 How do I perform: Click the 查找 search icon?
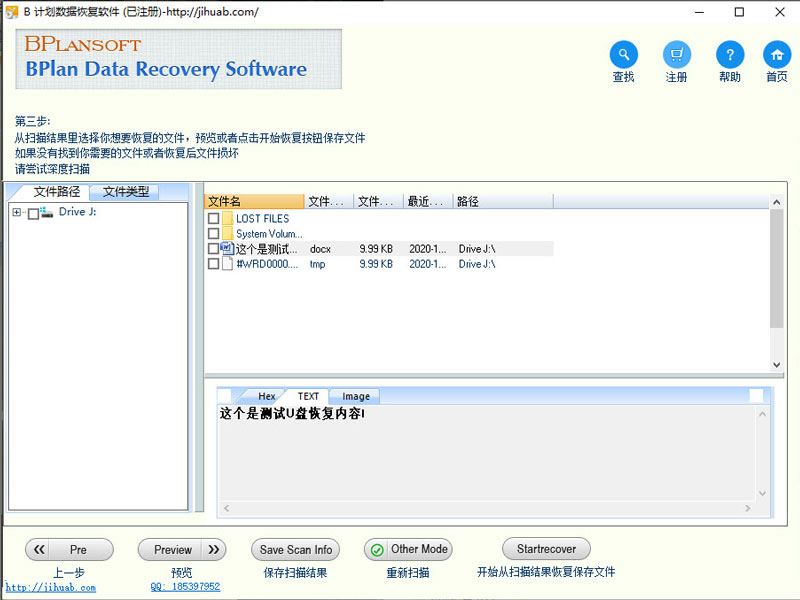[623, 54]
